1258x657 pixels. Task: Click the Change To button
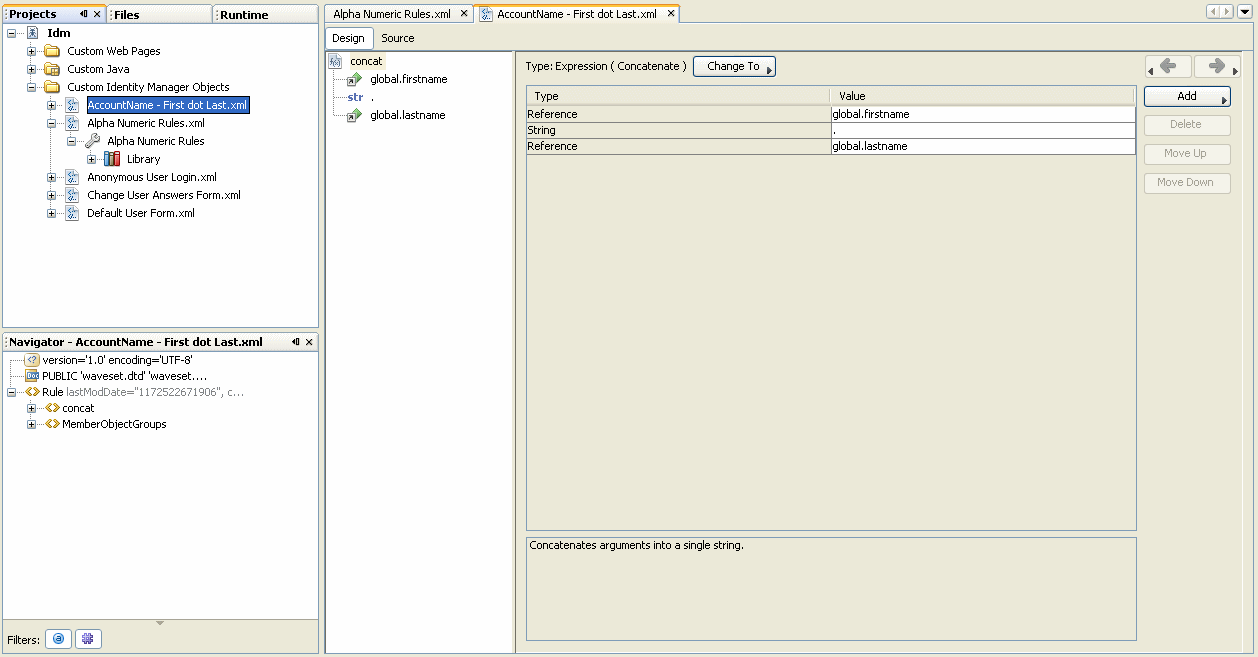pos(734,66)
